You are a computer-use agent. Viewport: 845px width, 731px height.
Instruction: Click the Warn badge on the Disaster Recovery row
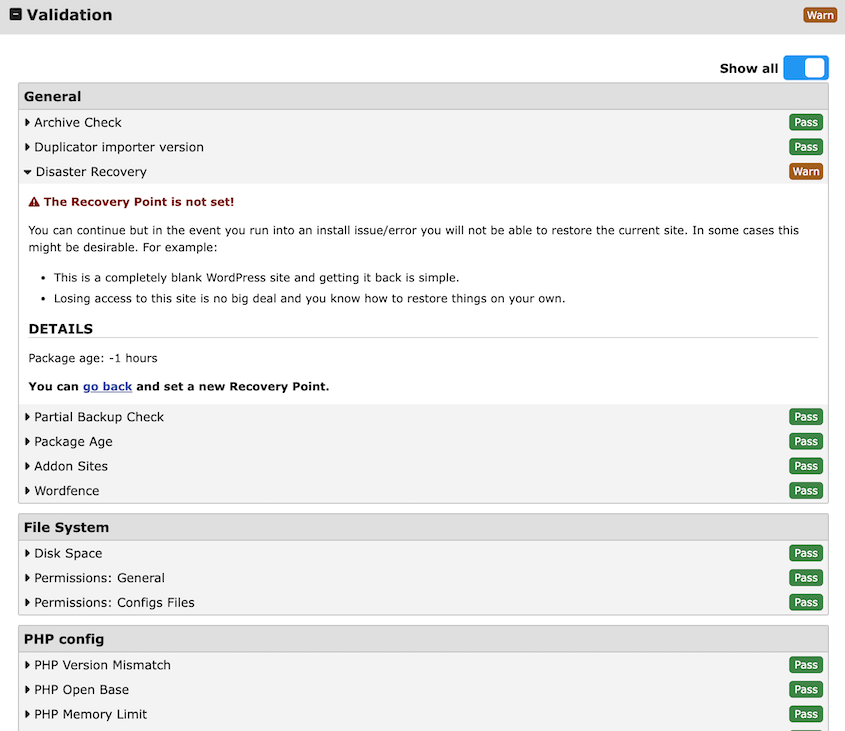click(806, 171)
